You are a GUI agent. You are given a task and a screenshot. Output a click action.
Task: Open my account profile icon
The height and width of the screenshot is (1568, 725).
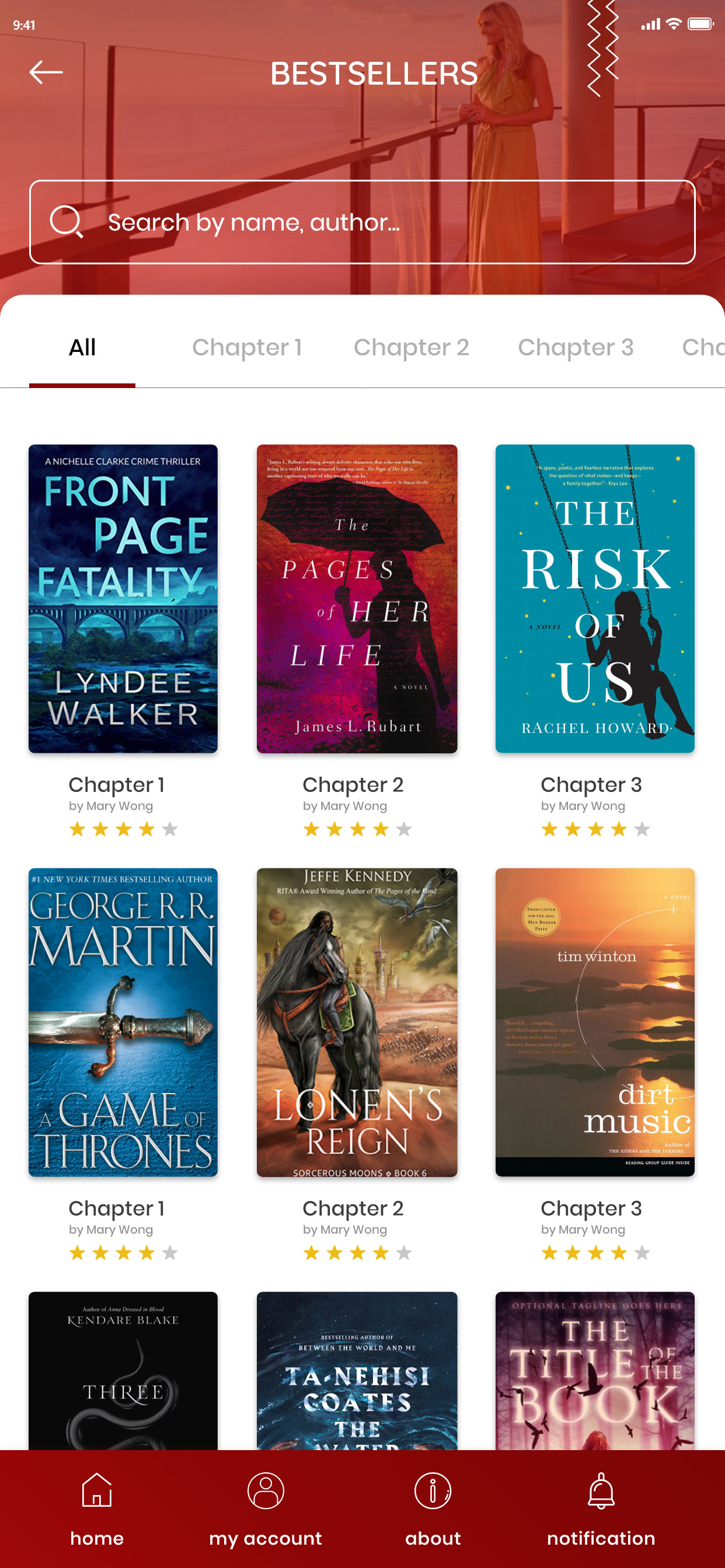click(266, 1490)
